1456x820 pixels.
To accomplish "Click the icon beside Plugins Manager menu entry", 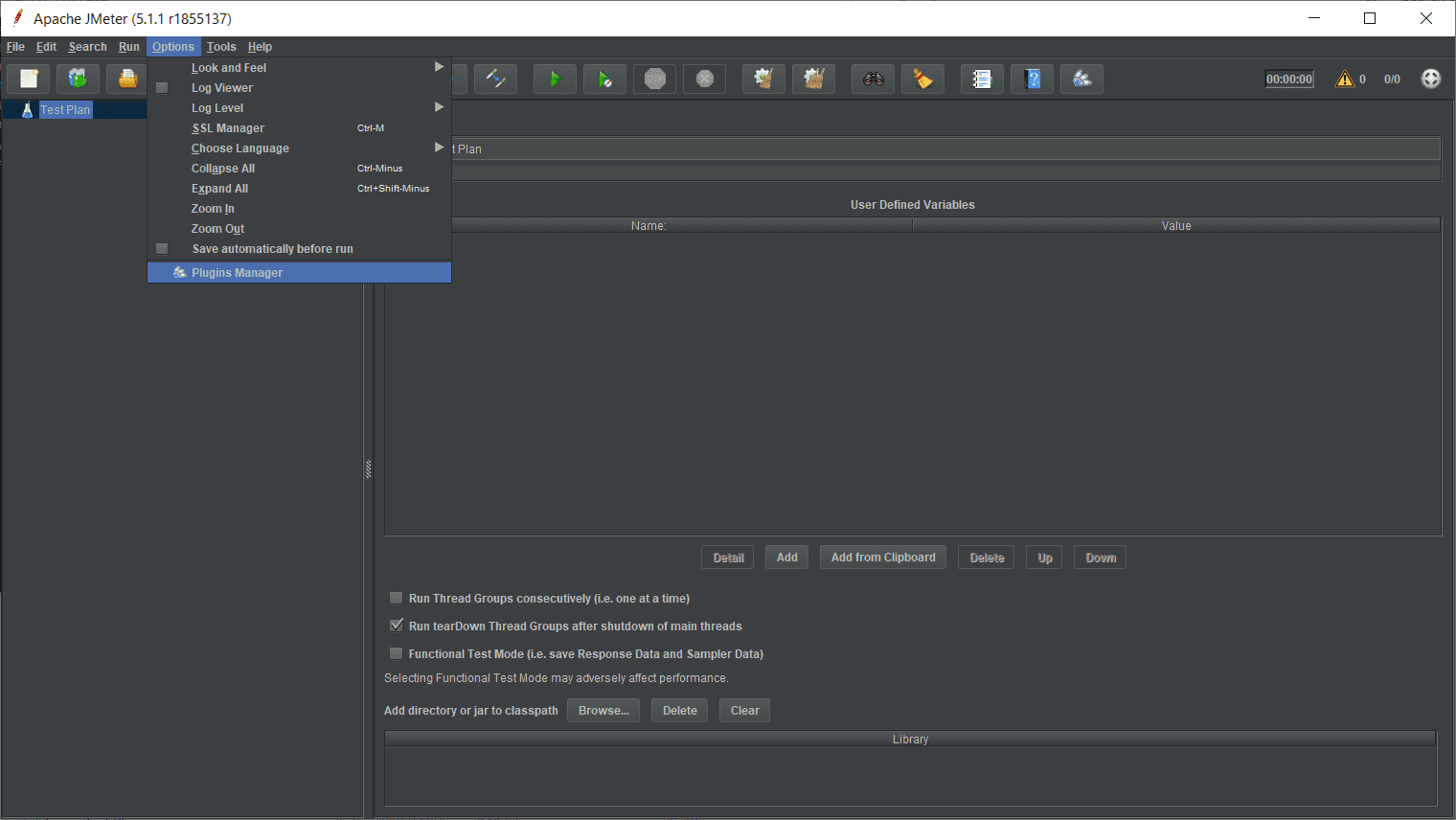I will pyautogui.click(x=179, y=273).
